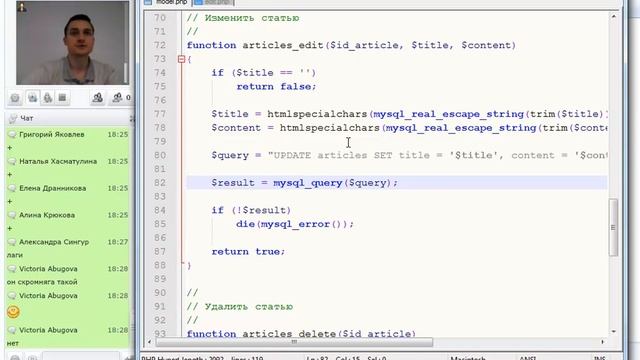Click the bubble icon next to Наталья Хасматулина

[x=12, y=161]
